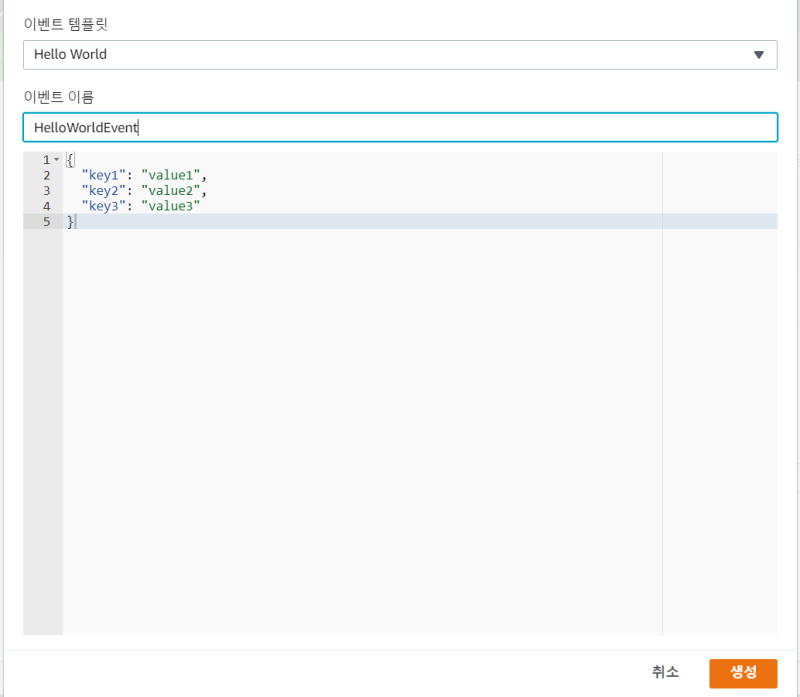Click line number 5 in the gutter
Image resolution: width=800 pixels, height=697 pixels.
coord(46,221)
